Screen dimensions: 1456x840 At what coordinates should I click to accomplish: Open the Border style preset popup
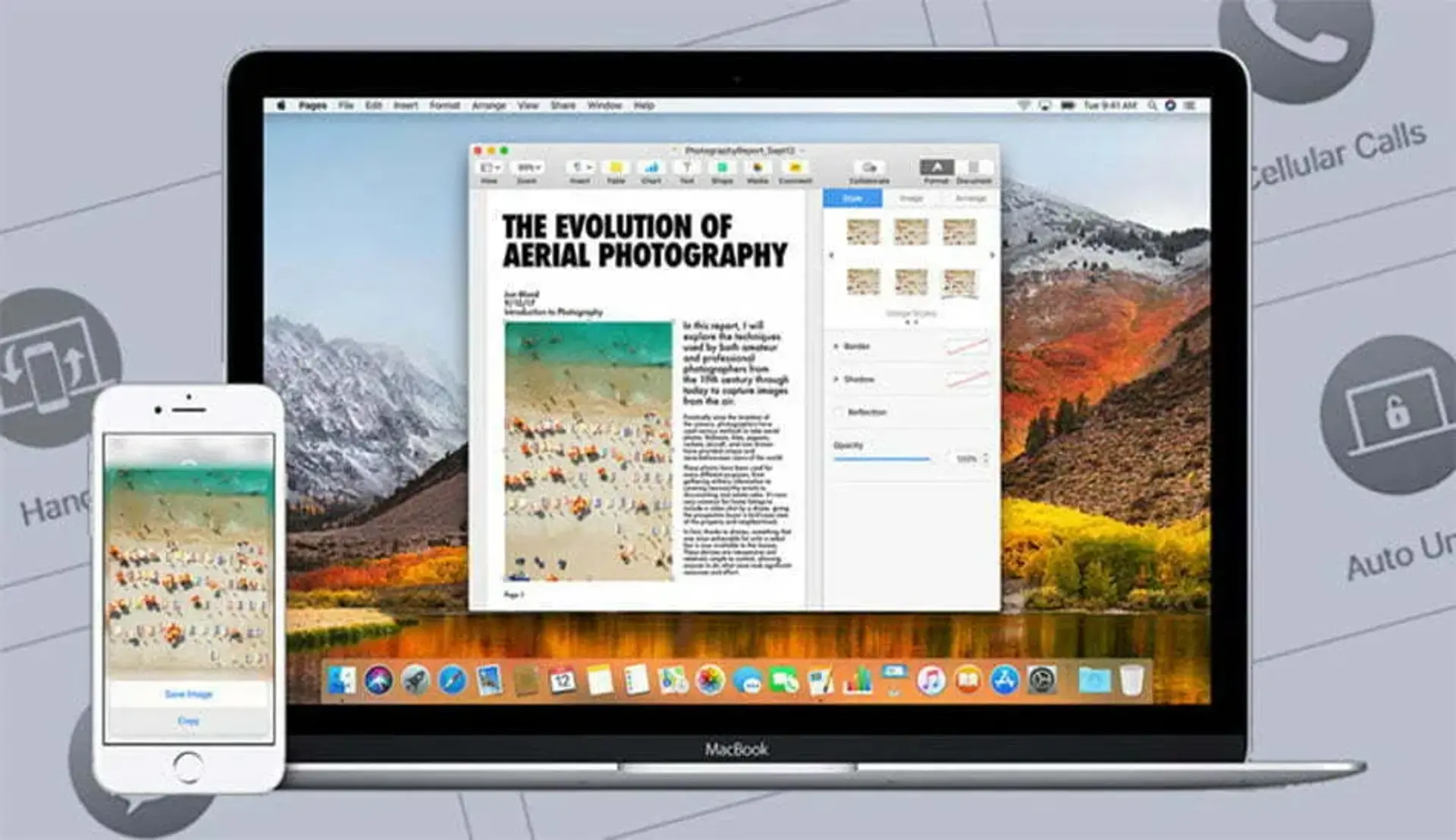coord(968,346)
